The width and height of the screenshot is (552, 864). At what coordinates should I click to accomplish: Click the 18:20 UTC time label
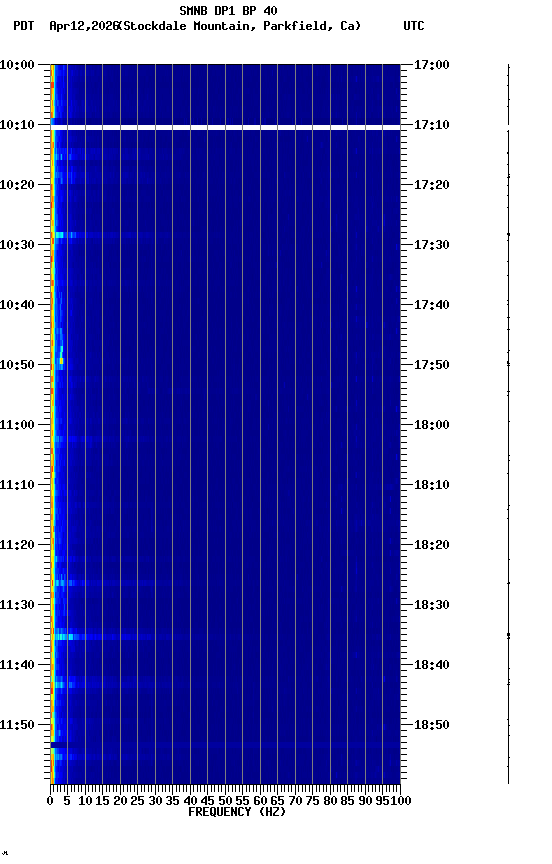(x=431, y=545)
